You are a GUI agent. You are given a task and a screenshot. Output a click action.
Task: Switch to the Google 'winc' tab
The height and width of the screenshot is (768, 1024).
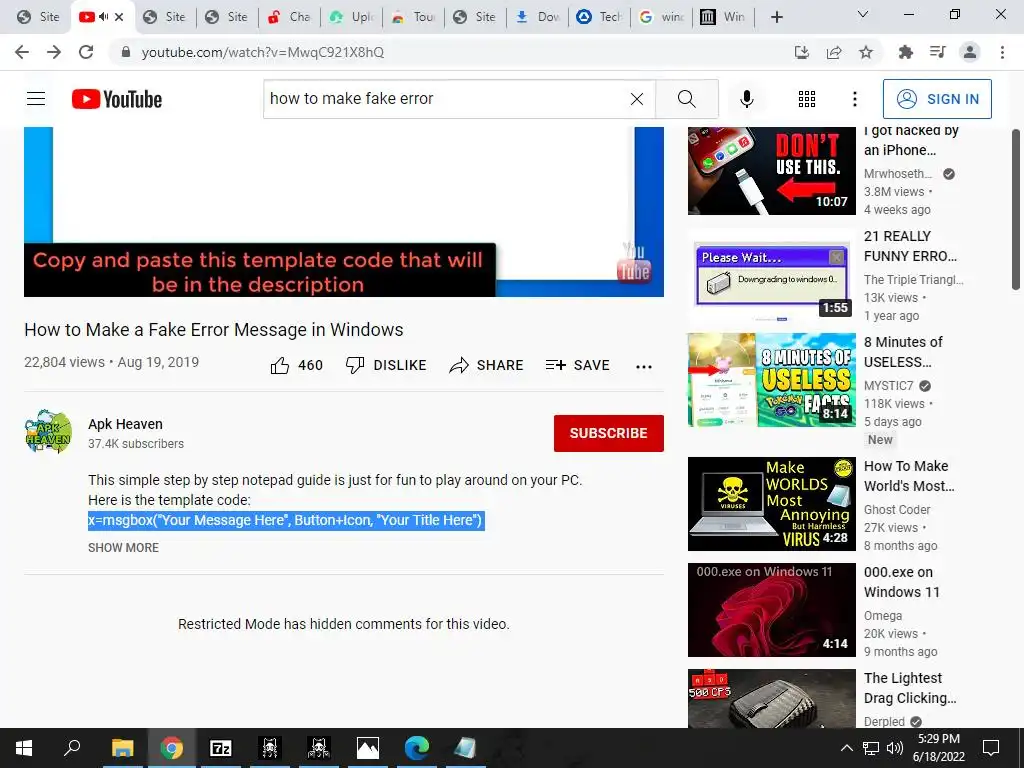click(662, 17)
